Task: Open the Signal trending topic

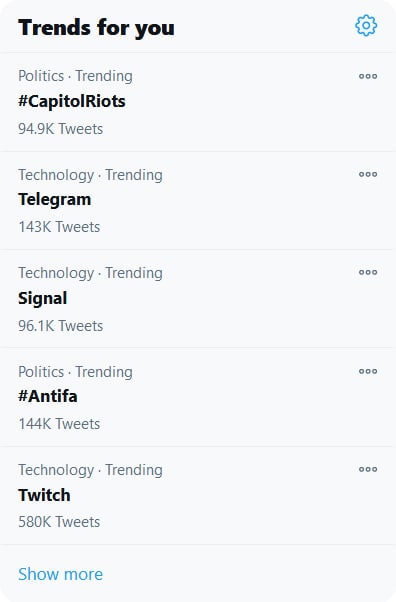Action: 43,298
